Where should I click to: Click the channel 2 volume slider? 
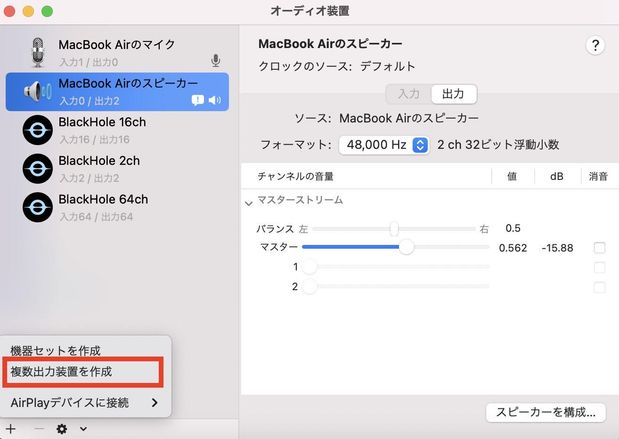pyautogui.click(x=396, y=286)
